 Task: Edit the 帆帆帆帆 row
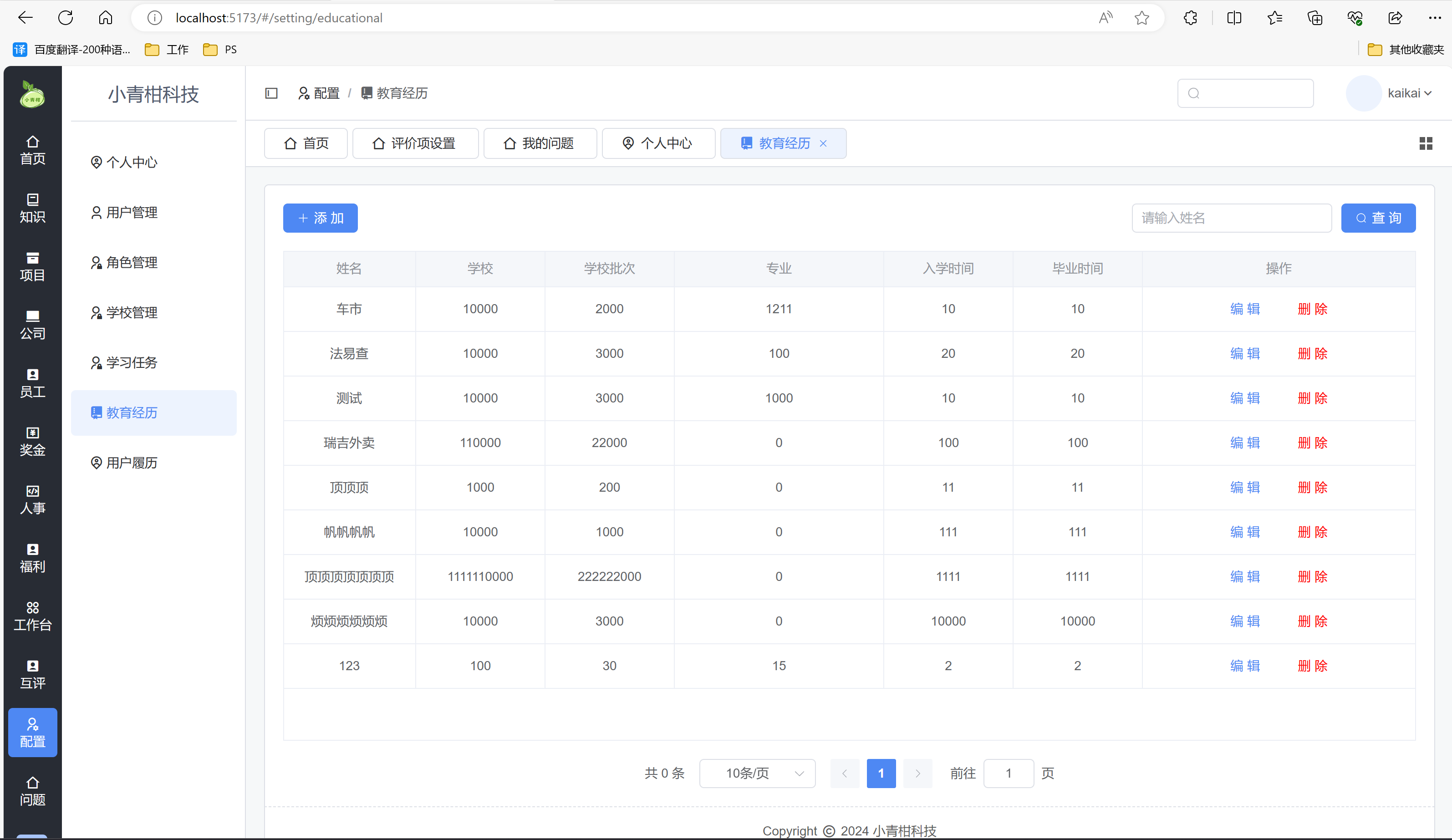click(x=1244, y=532)
